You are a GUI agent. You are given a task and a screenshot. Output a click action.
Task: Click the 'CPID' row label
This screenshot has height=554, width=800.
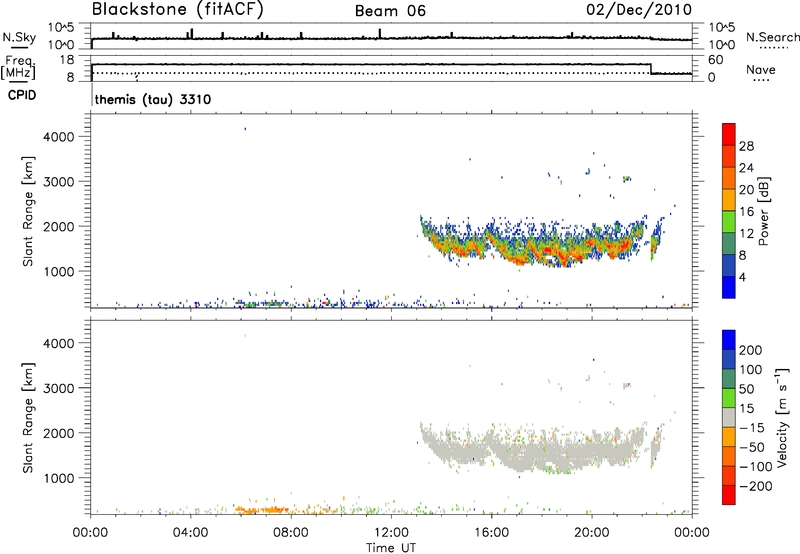pyautogui.click(x=22, y=95)
